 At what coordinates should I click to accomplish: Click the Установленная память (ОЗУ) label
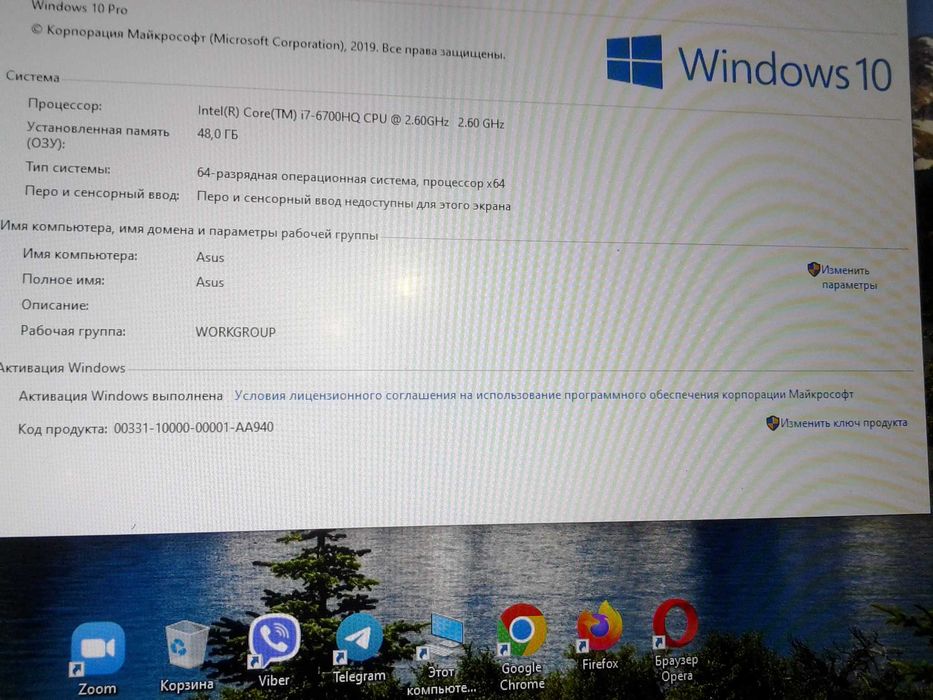[98, 136]
